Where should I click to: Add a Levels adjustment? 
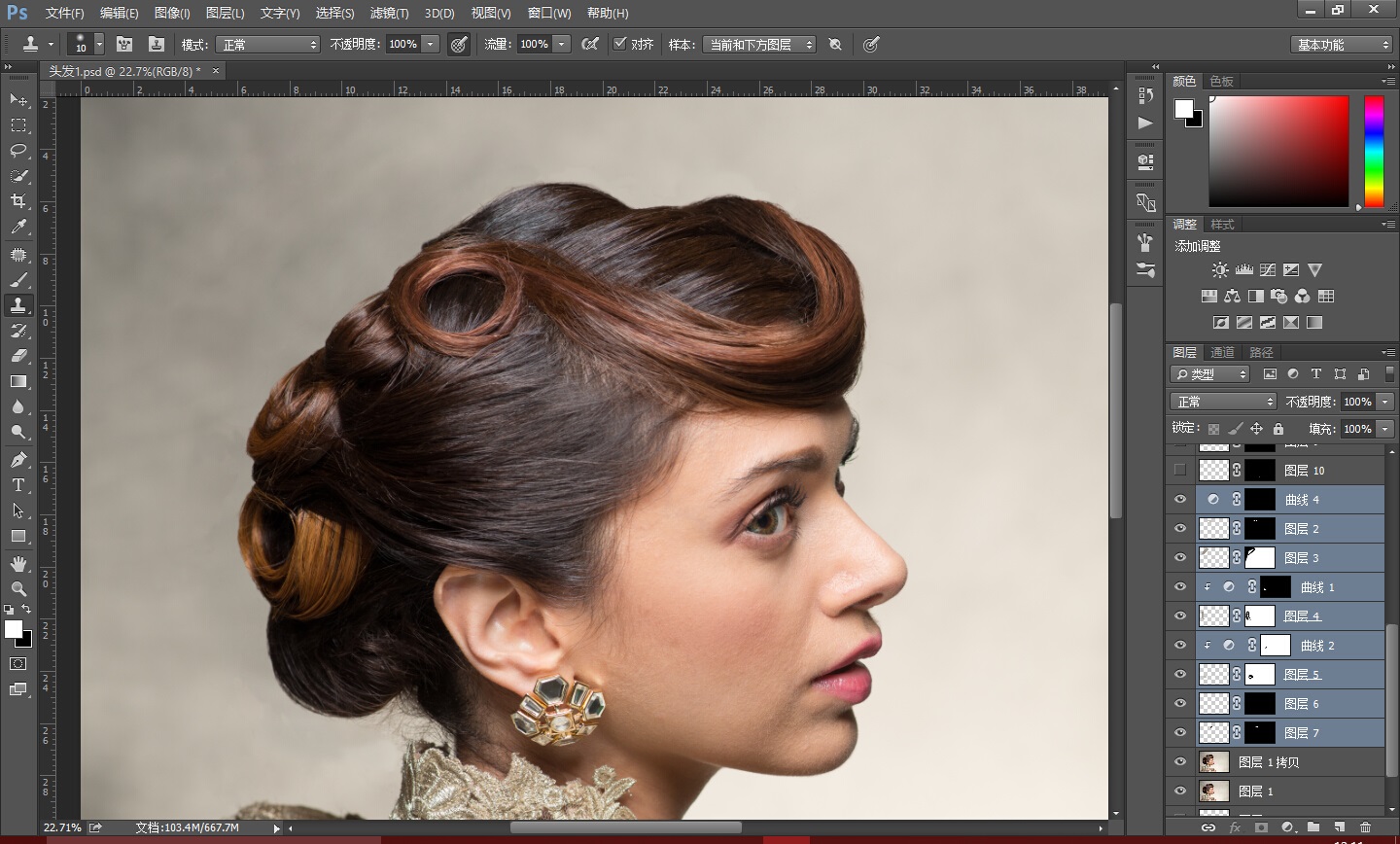(1243, 270)
